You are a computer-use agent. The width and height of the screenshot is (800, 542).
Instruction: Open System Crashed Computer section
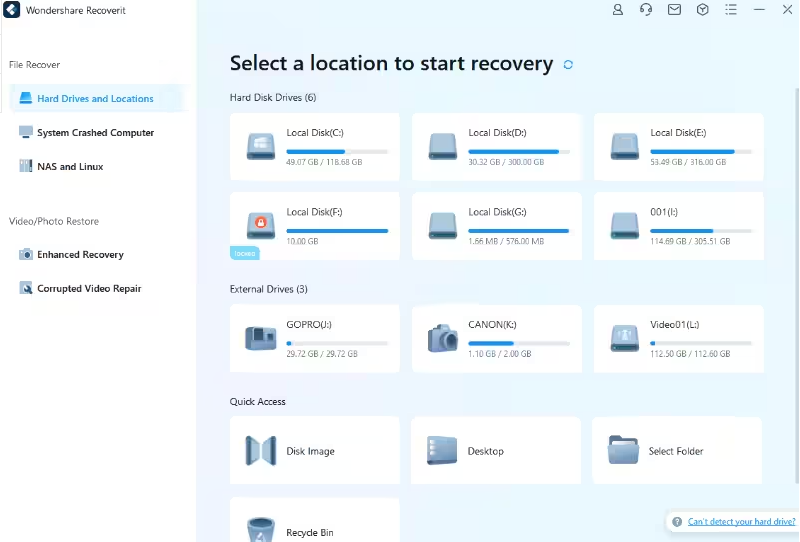[x=95, y=133]
